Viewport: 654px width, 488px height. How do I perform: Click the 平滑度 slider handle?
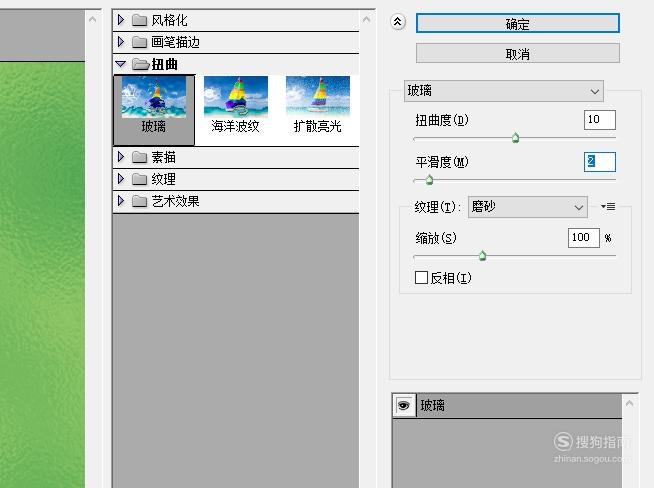429,180
